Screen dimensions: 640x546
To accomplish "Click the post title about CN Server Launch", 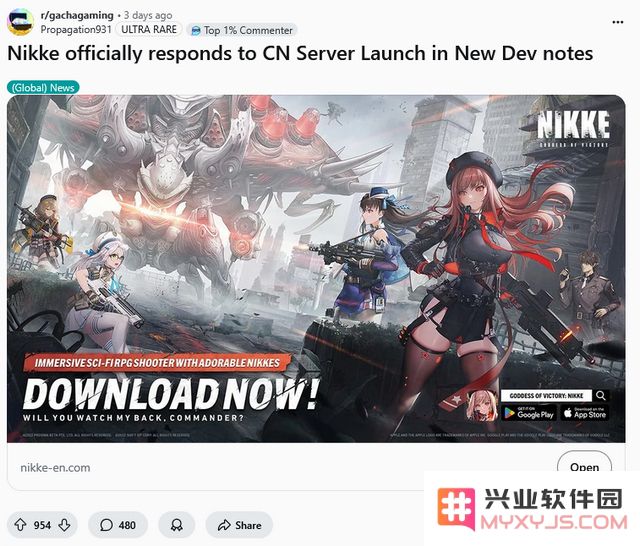I will coord(300,53).
